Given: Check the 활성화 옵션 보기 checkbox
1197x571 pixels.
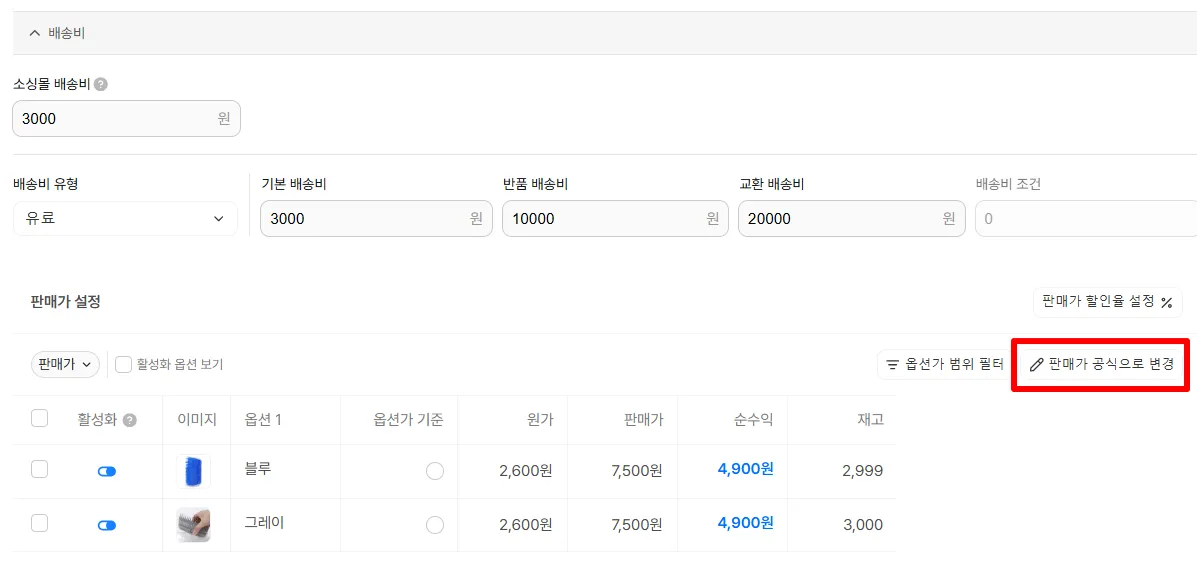Looking at the screenshot, I should point(124,364).
